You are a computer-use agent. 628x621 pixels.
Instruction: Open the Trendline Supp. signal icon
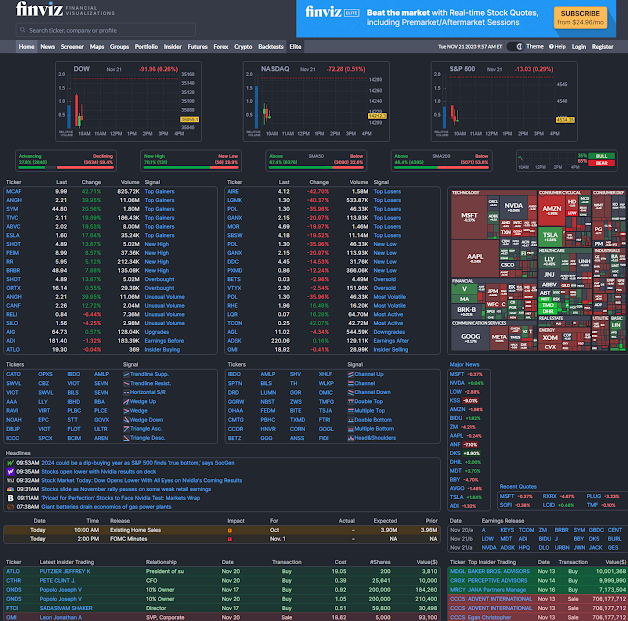(126, 374)
